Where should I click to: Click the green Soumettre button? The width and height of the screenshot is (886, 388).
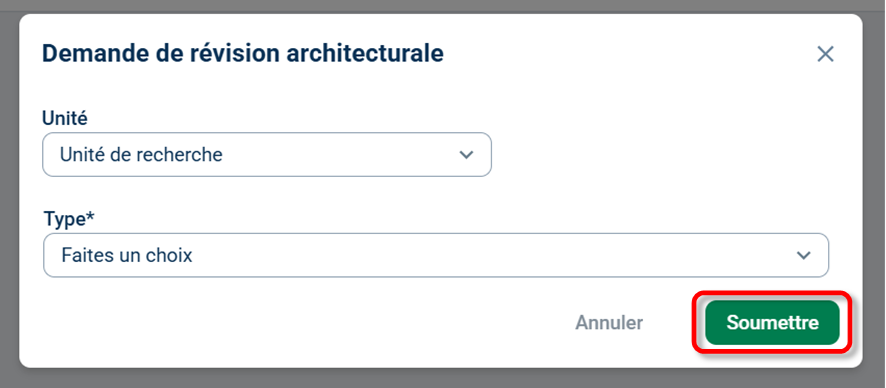coord(772,322)
